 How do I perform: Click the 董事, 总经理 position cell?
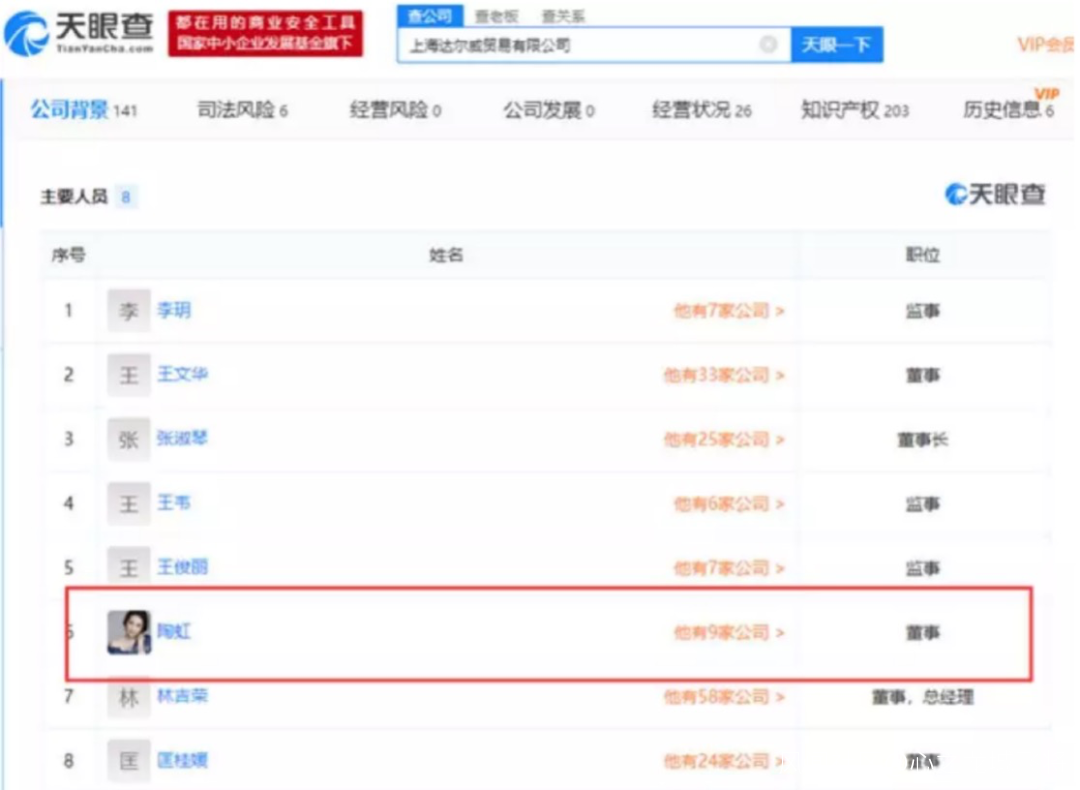click(x=922, y=697)
